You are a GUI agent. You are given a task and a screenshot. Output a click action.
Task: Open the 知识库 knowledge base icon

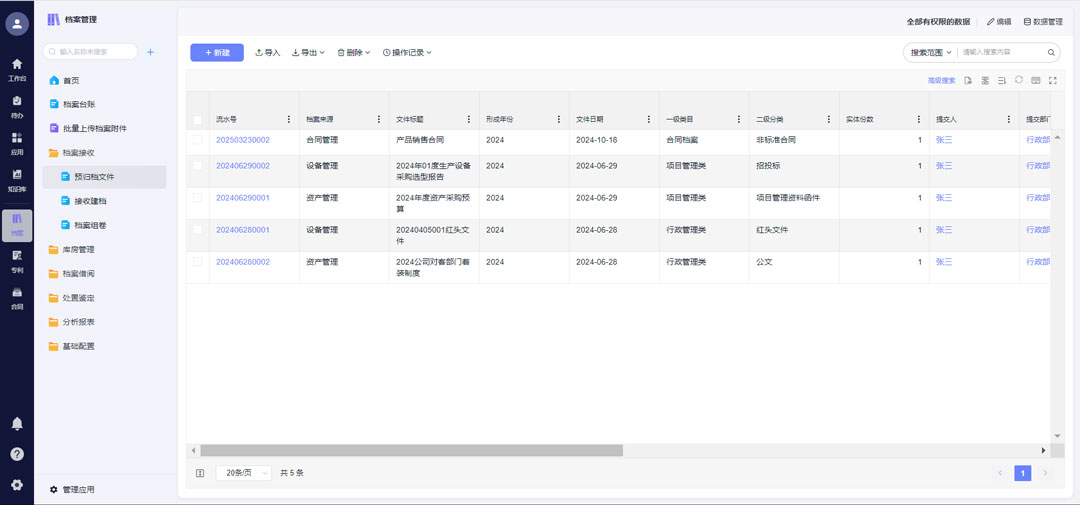(17, 178)
